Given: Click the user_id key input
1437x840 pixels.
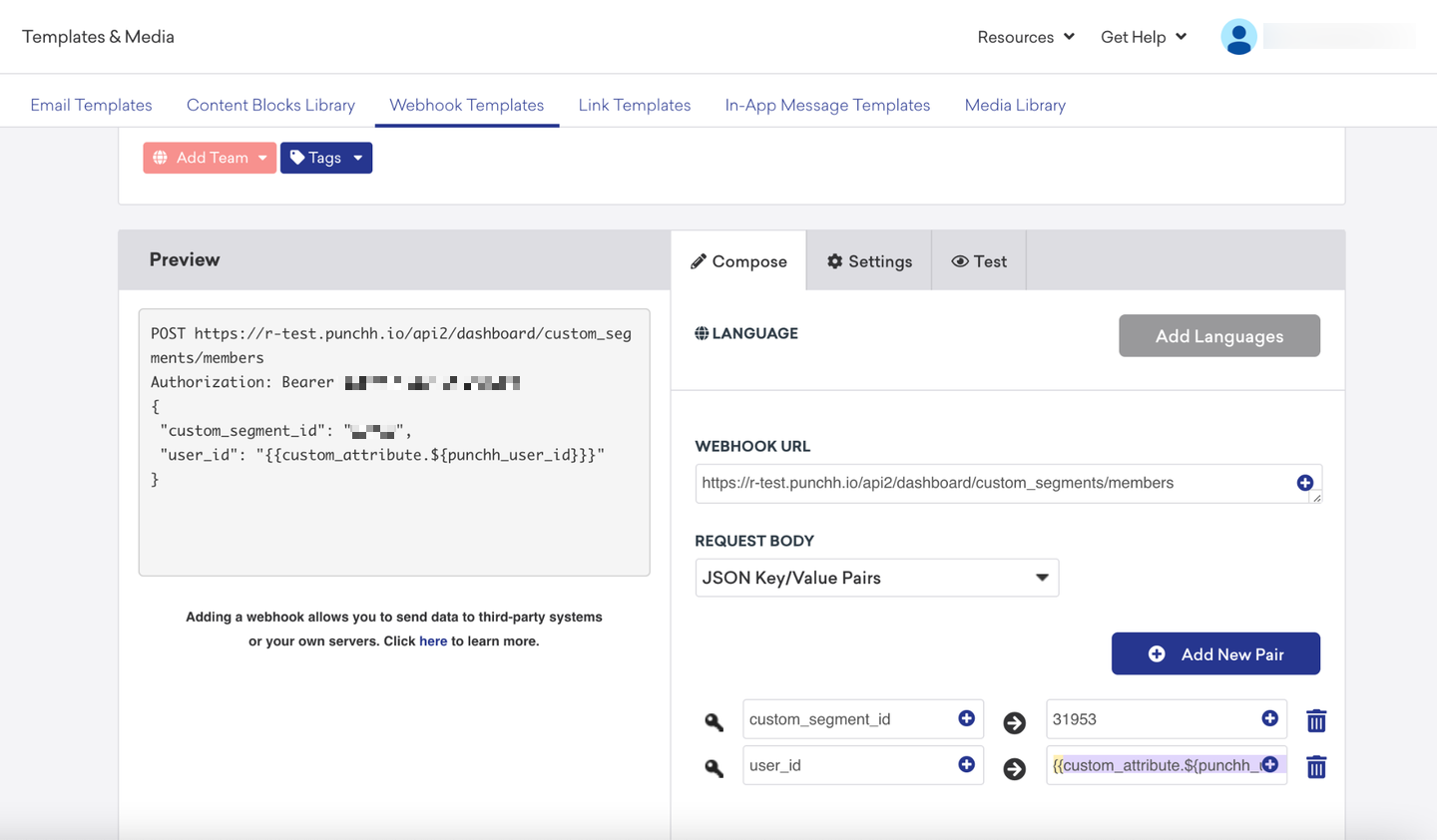Looking at the screenshot, I should pyautogui.click(x=863, y=765).
